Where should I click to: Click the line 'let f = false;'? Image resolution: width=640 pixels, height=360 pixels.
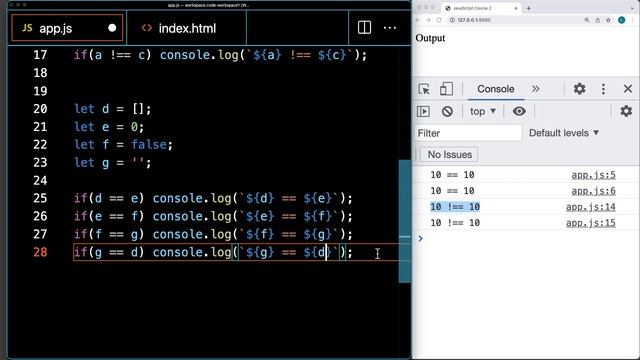123,144
